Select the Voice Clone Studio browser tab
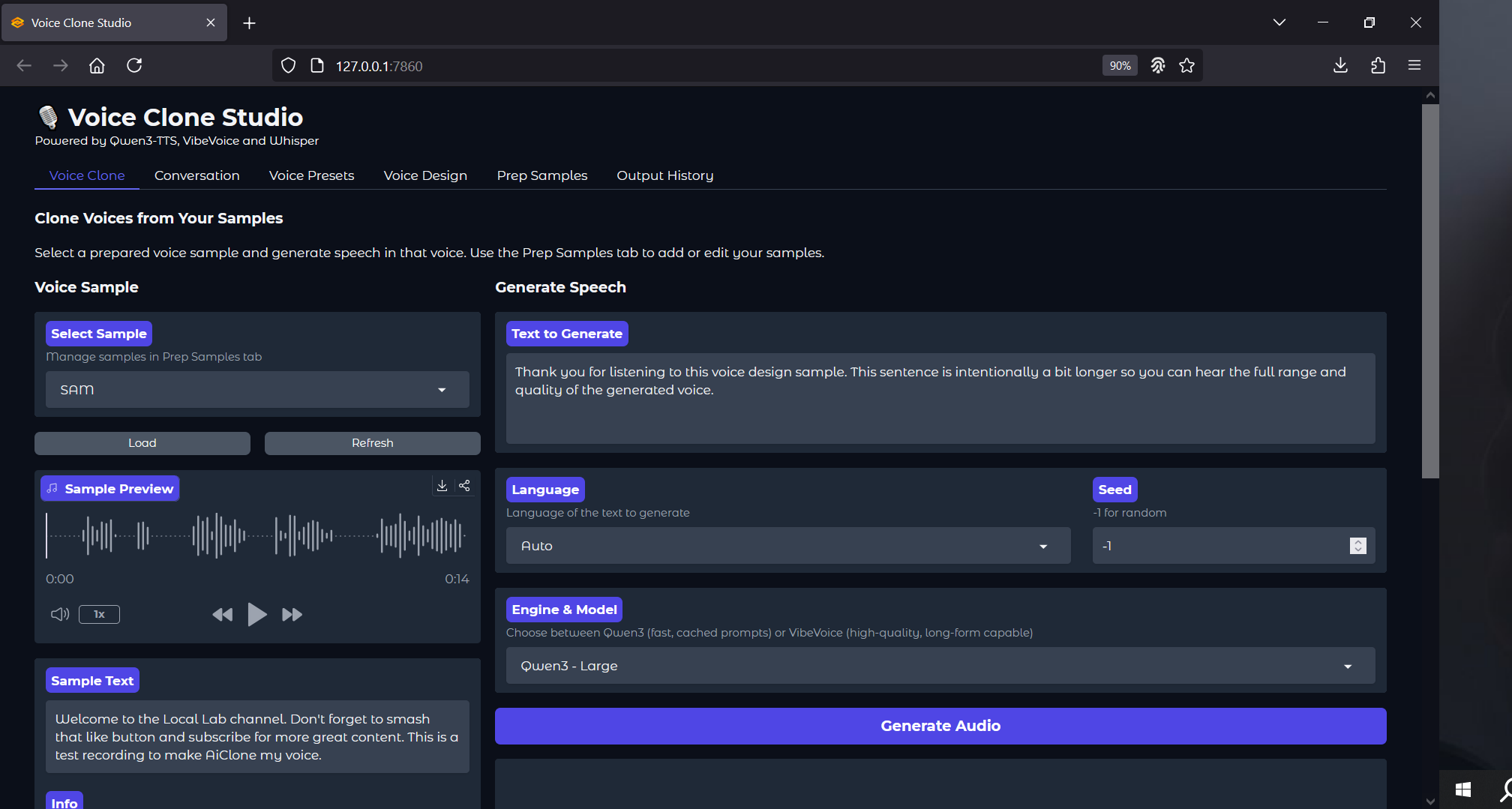Viewport: 1512px width, 809px height. click(x=114, y=23)
